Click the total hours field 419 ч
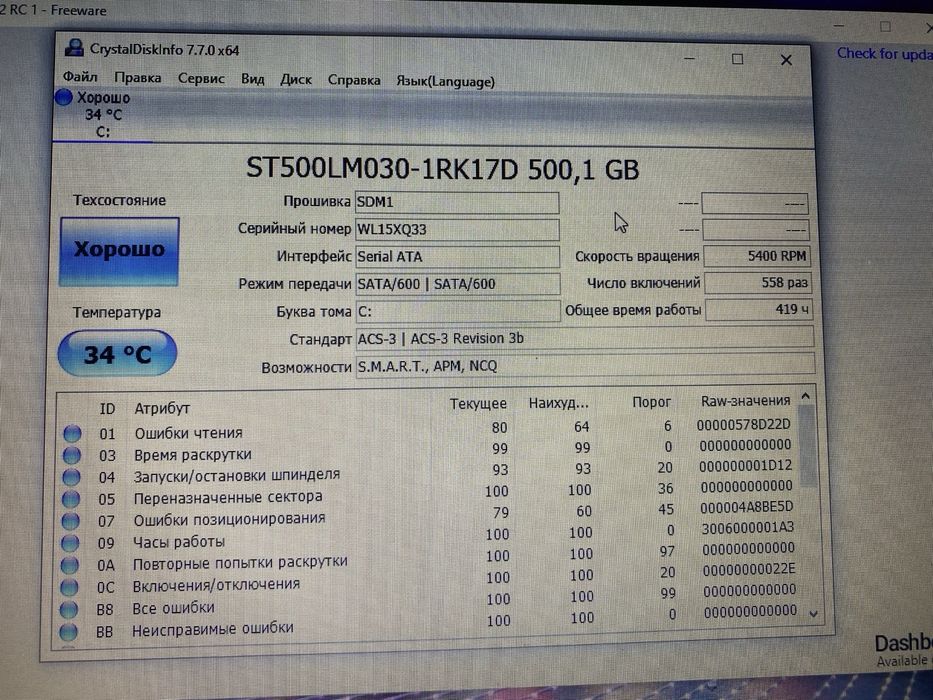The image size is (933, 700). pyautogui.click(x=758, y=310)
